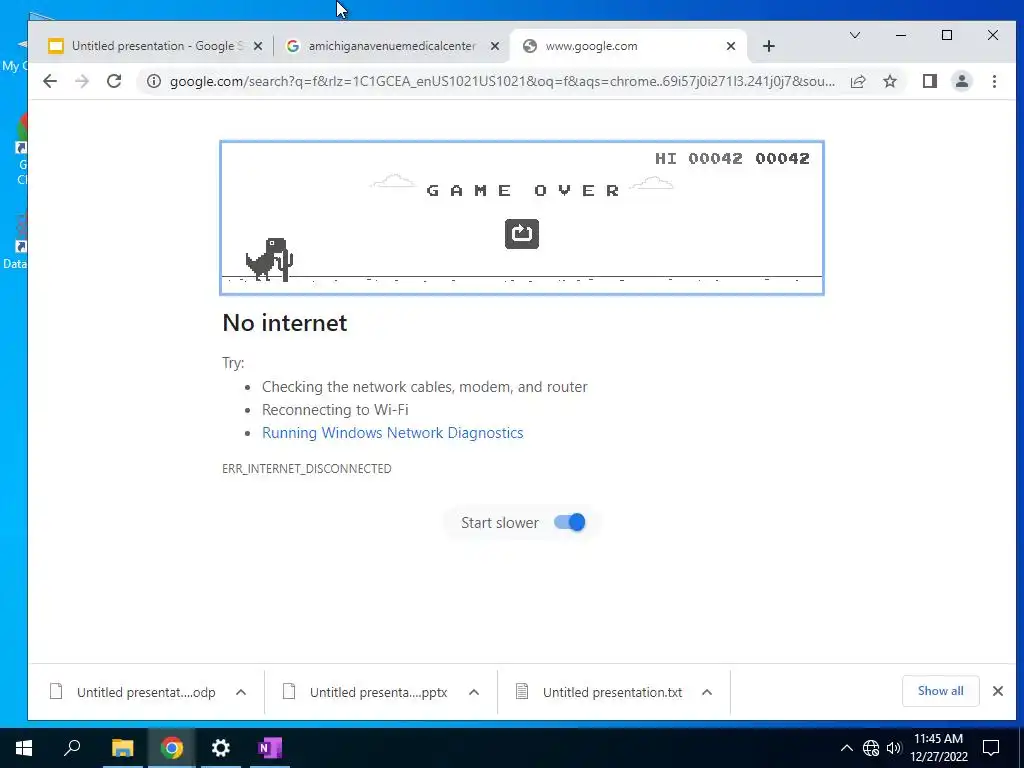This screenshot has height=768, width=1024.
Task: Reload the current page
Action: click(x=114, y=81)
